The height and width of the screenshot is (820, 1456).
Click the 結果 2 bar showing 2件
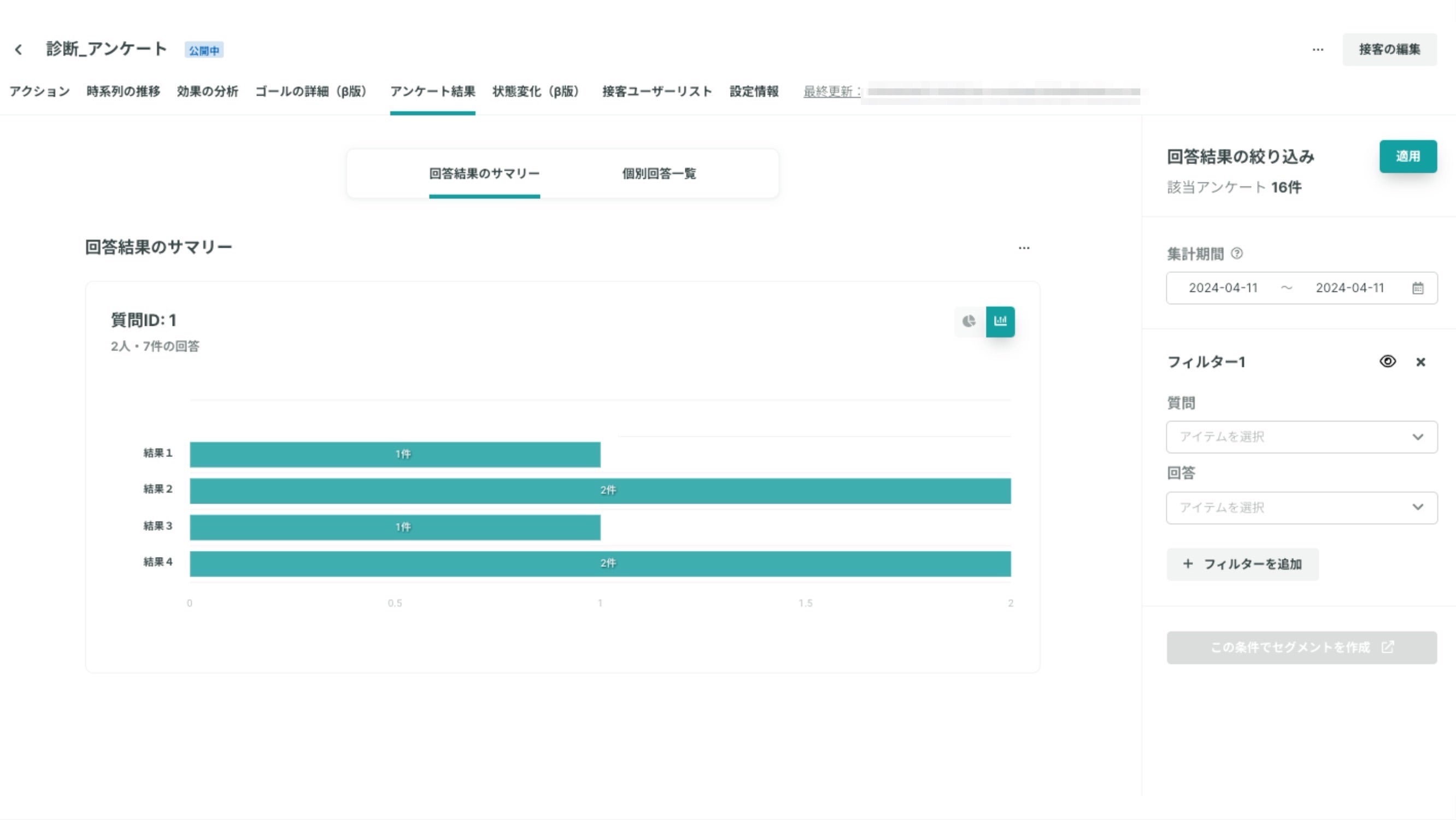[600, 491]
